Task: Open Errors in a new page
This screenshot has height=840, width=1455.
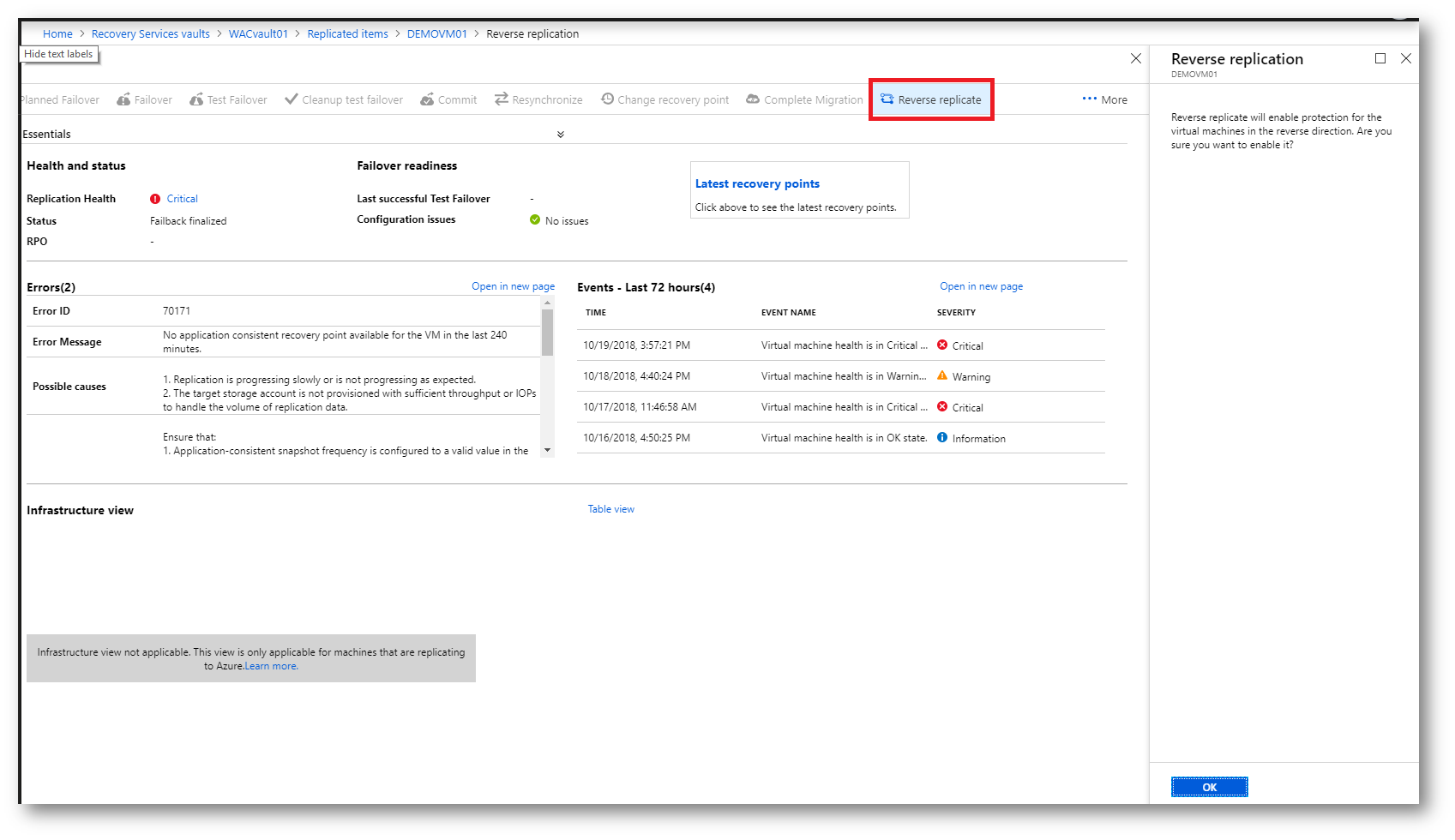Action: click(x=513, y=286)
